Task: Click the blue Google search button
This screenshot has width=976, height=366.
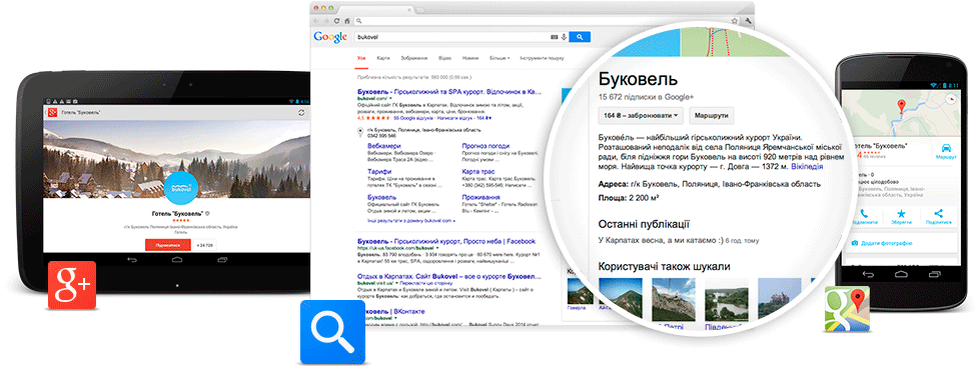Action: tap(580, 37)
